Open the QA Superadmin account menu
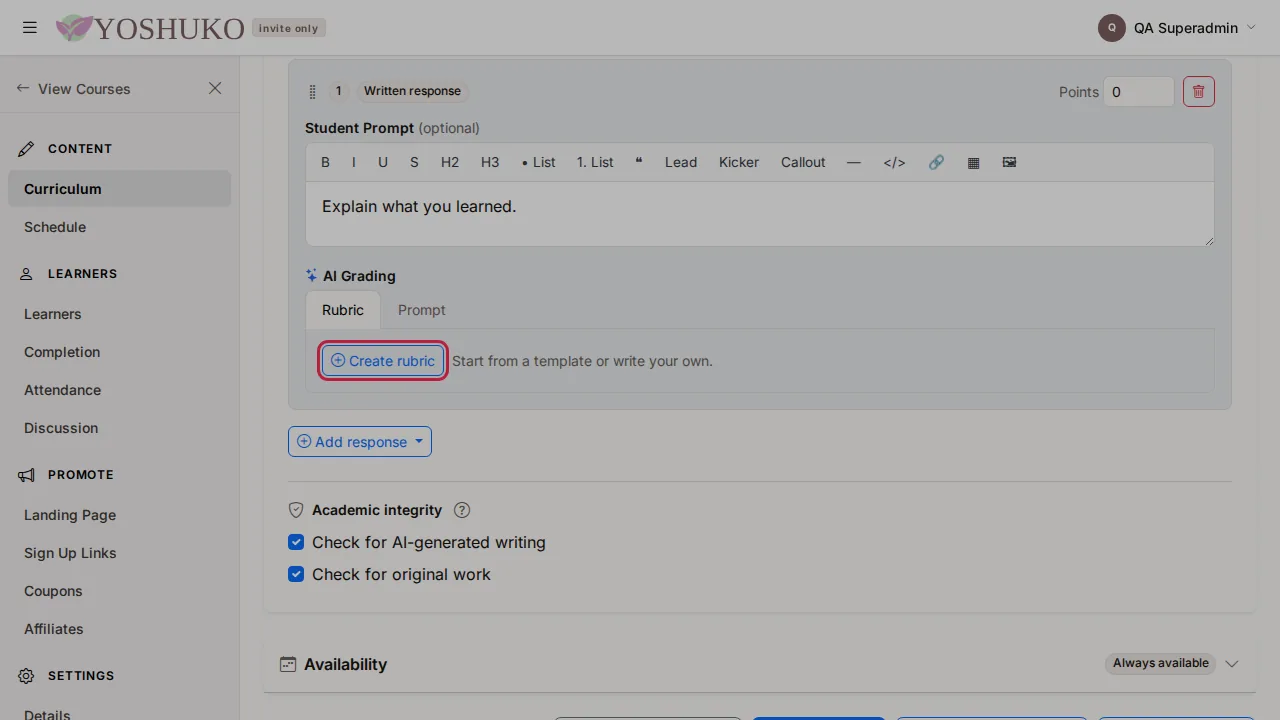 click(1177, 28)
